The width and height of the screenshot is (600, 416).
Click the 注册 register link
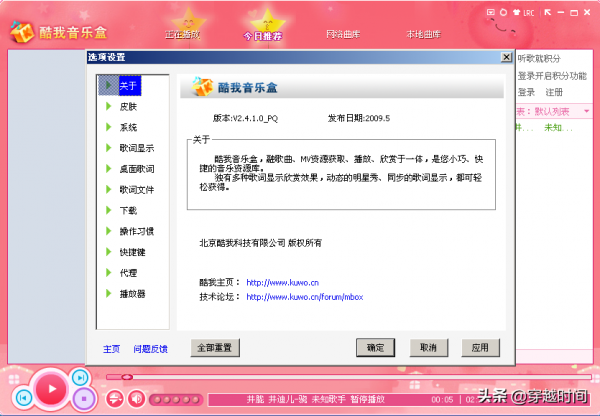pyautogui.click(x=554, y=92)
